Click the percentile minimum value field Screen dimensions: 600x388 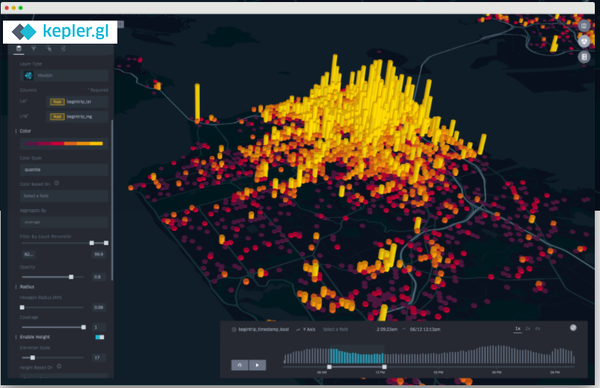pyautogui.click(x=29, y=254)
